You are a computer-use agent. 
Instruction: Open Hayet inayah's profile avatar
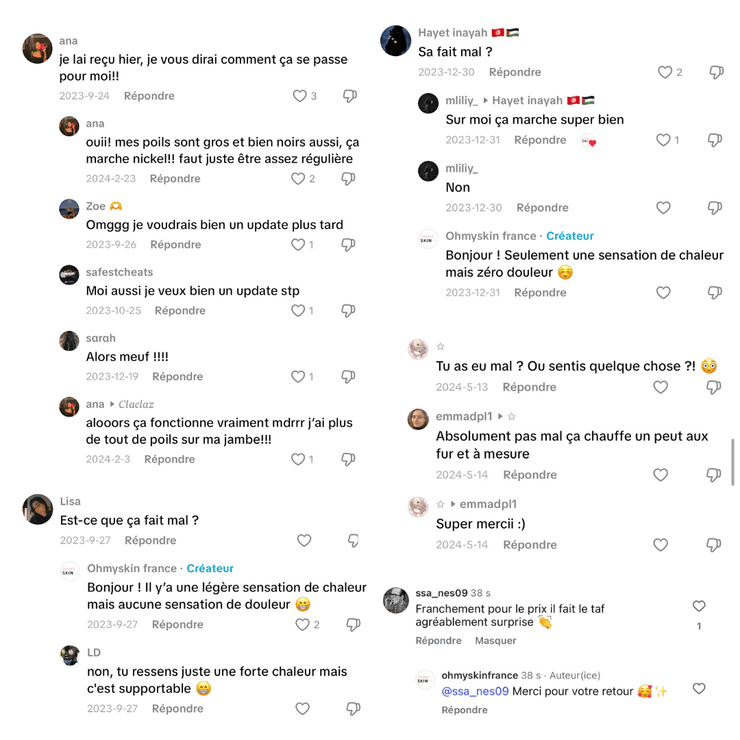[x=396, y=40]
